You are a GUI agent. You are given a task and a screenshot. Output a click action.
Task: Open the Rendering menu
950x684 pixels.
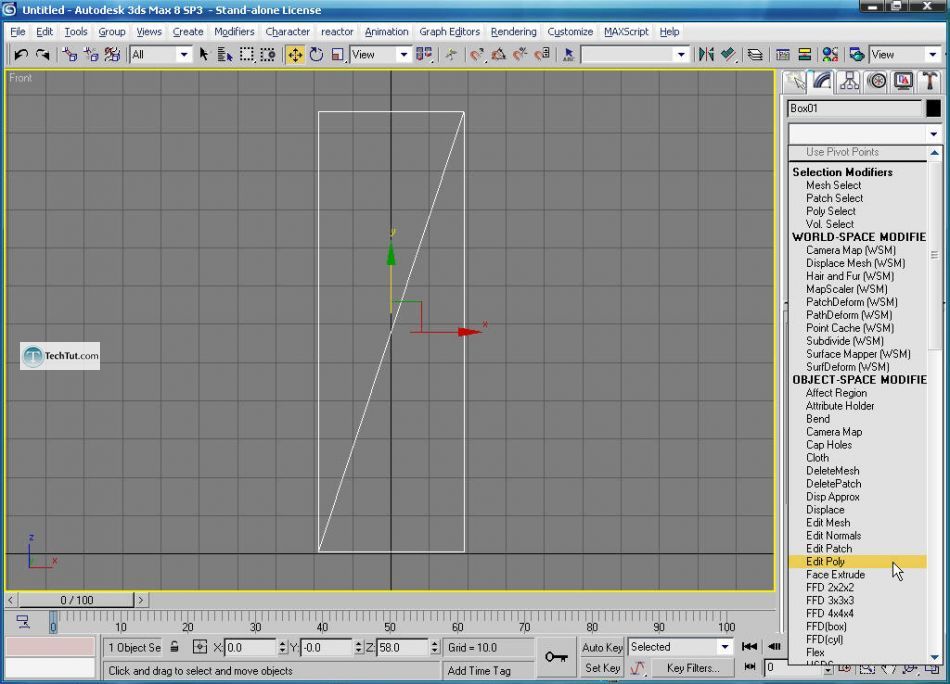coord(513,32)
